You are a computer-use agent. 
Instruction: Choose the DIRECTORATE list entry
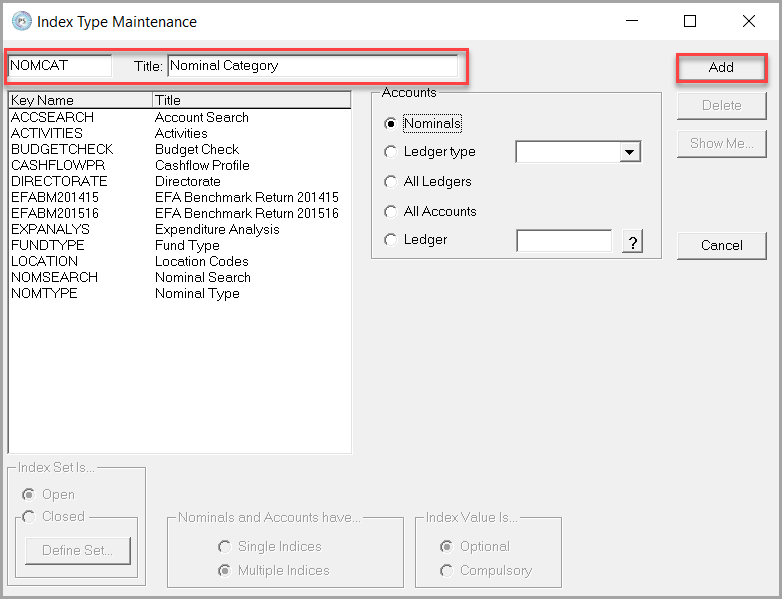click(x=59, y=181)
